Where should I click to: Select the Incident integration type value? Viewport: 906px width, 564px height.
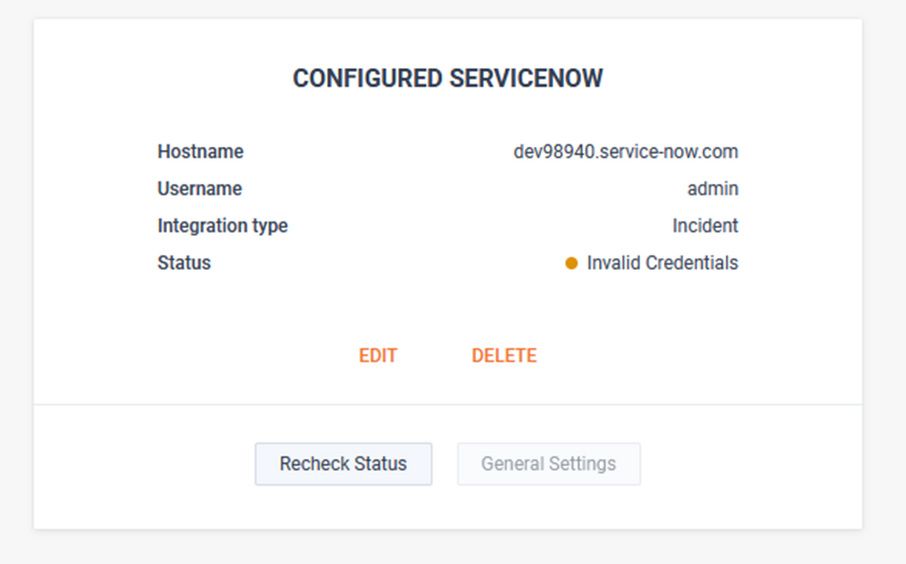706,225
